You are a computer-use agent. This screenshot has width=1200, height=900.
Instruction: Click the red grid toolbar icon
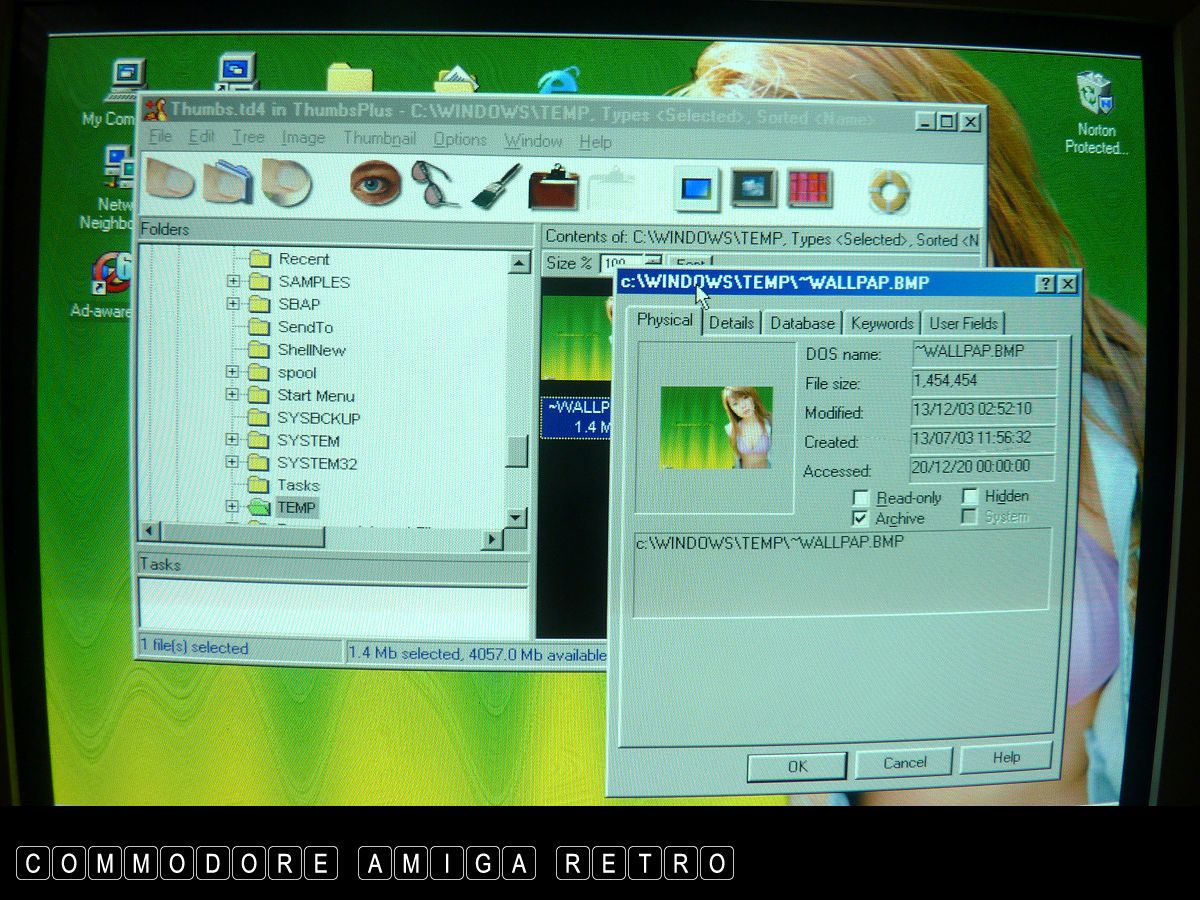point(809,188)
